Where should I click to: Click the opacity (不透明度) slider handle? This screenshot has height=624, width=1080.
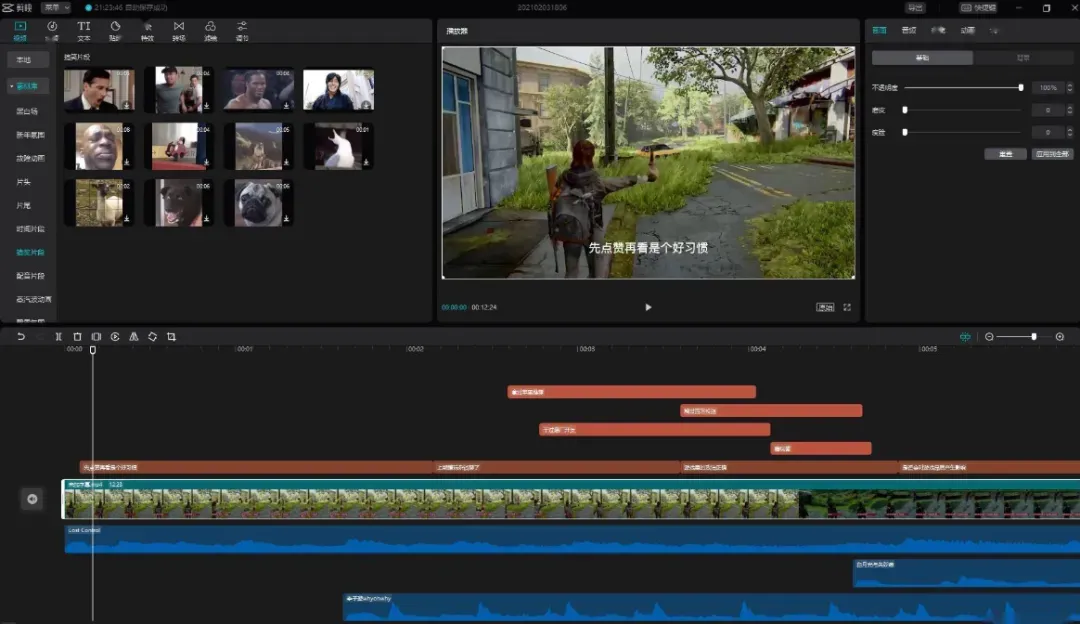(1020, 88)
